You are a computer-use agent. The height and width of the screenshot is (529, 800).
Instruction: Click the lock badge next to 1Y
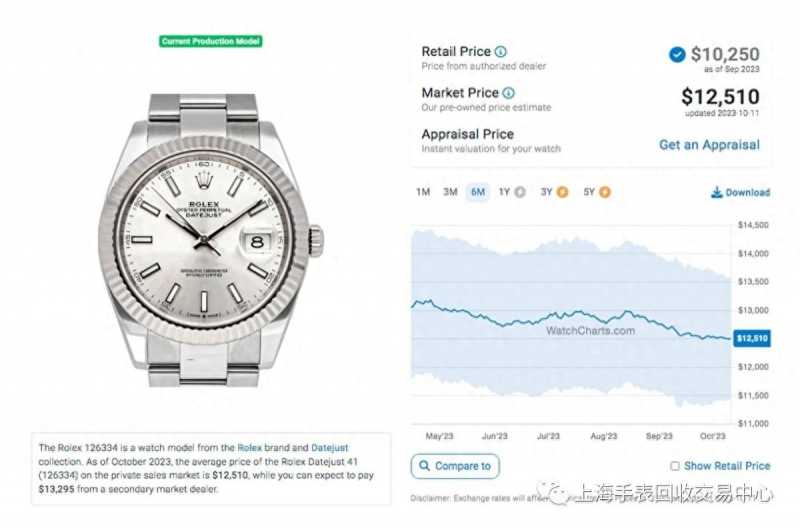point(520,192)
